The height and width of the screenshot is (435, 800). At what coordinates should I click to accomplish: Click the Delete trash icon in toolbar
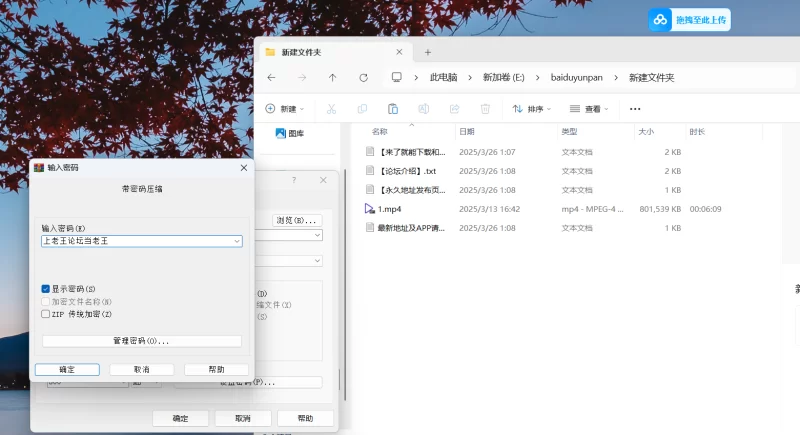pyautogui.click(x=485, y=109)
